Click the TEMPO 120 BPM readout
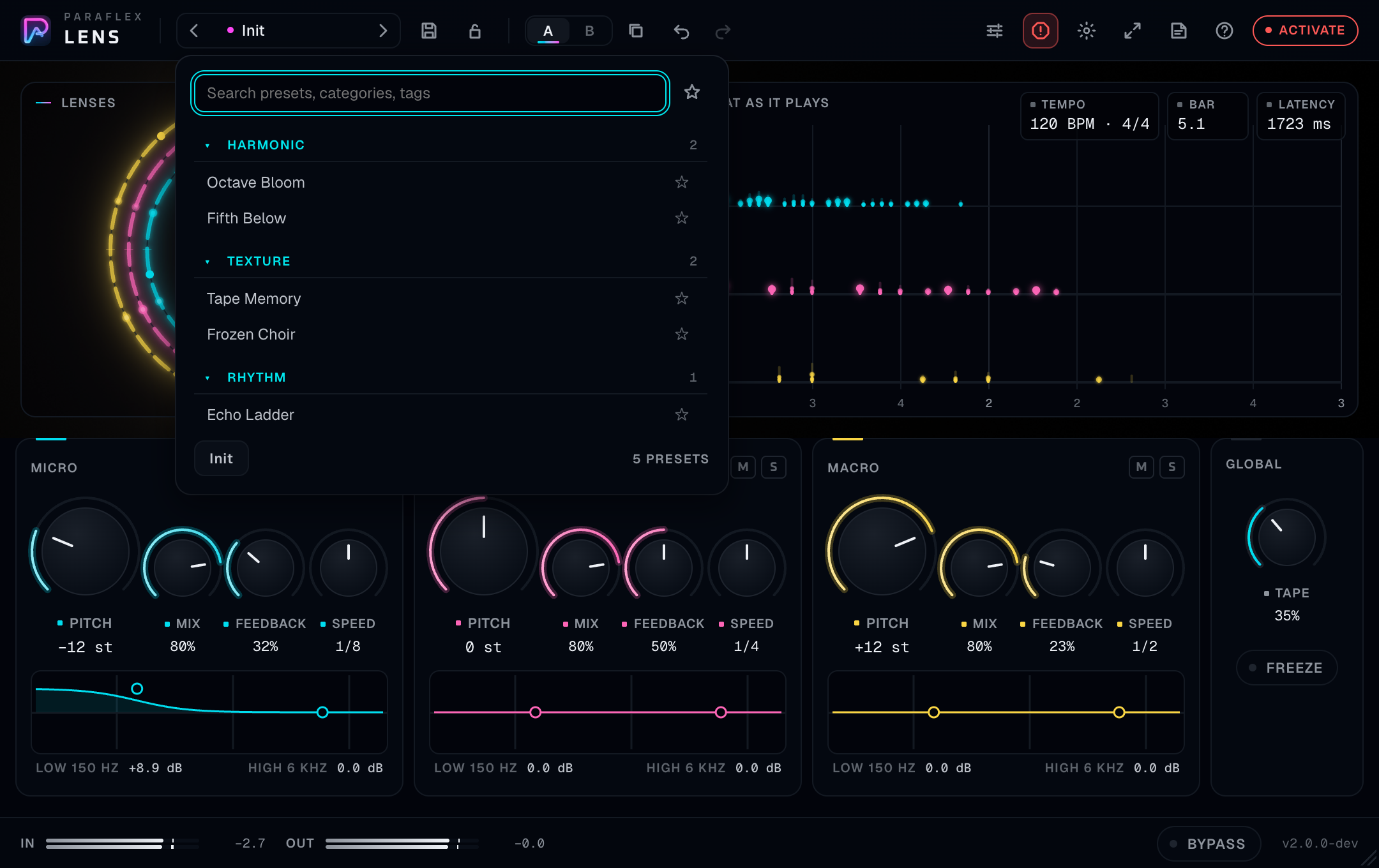Viewport: 1379px width, 868px height. [1089, 116]
